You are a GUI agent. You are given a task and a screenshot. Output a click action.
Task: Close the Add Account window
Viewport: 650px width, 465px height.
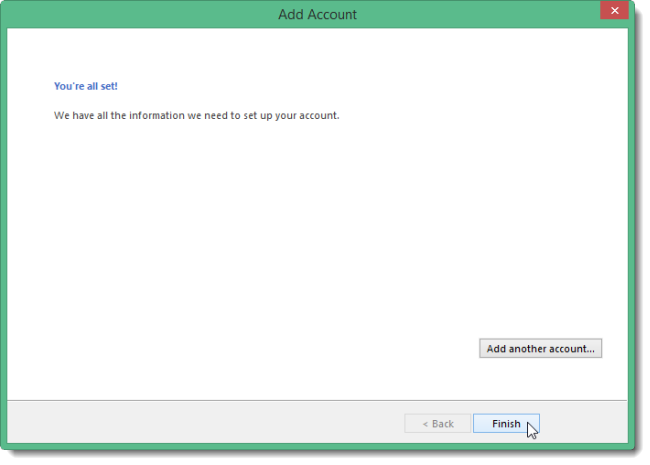(x=614, y=11)
